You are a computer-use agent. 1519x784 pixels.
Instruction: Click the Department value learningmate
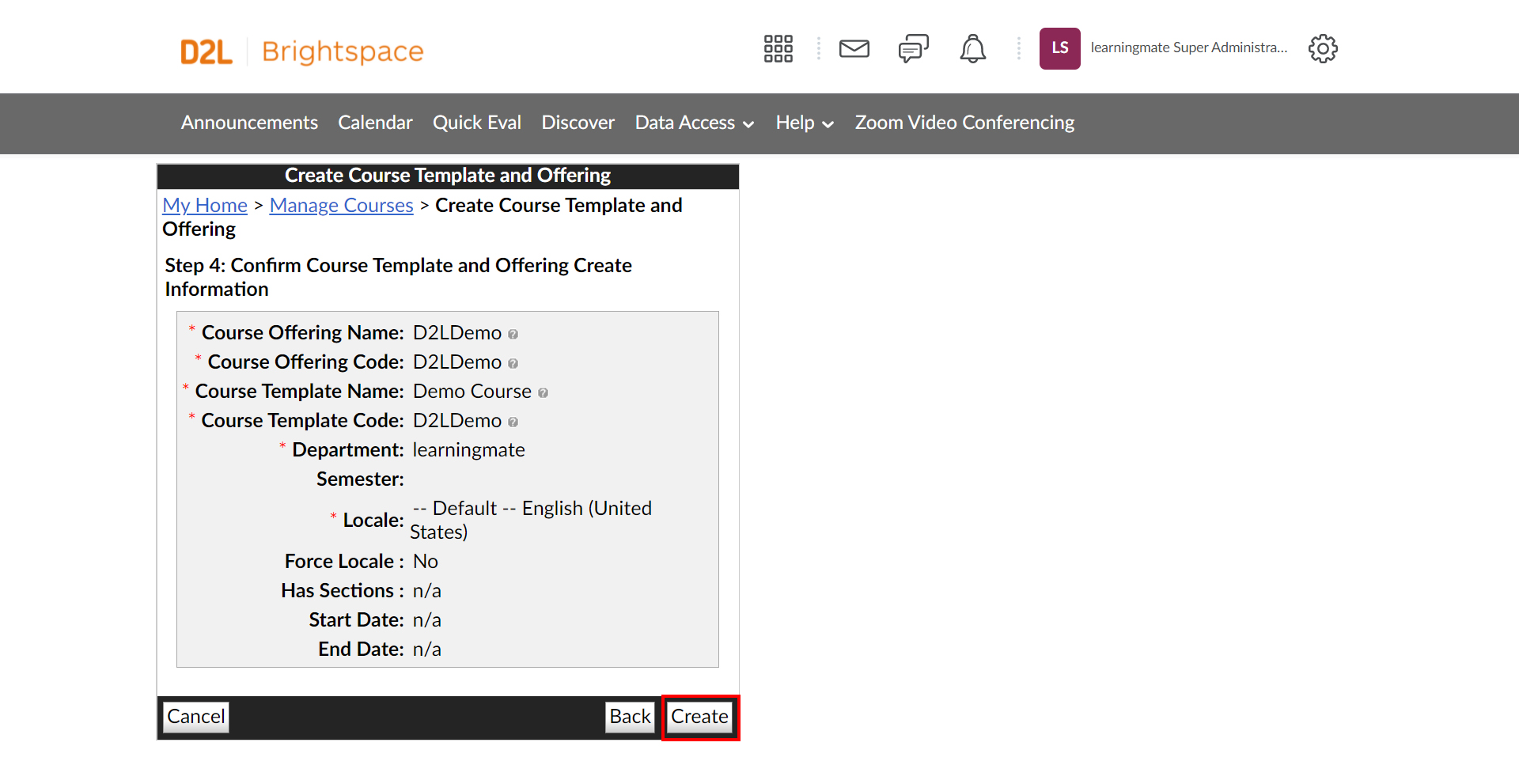tap(469, 450)
